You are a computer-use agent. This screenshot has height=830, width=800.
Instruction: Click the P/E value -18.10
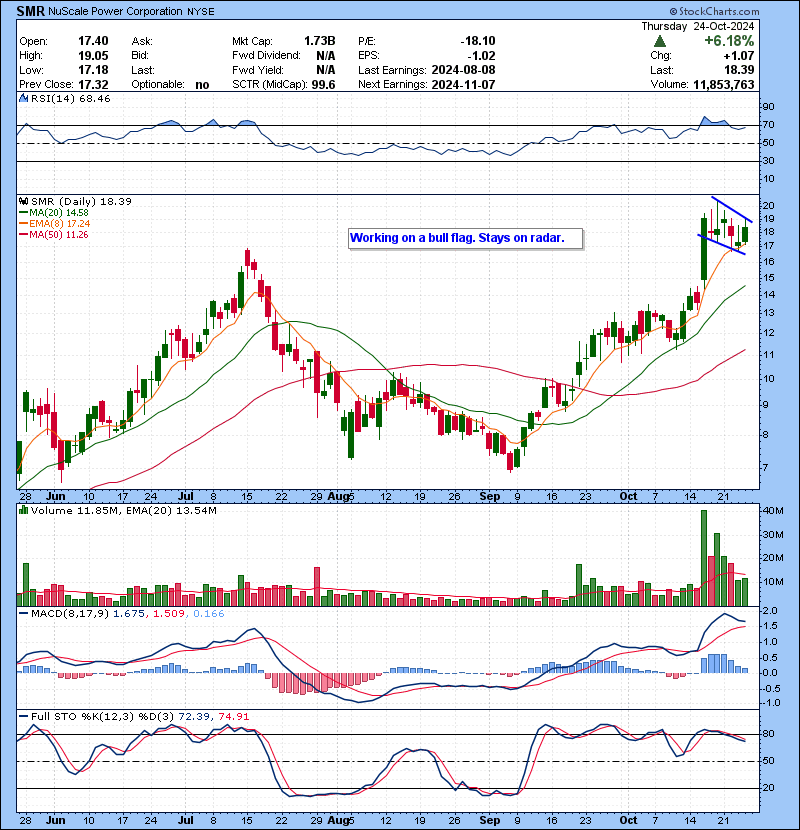tap(478, 41)
